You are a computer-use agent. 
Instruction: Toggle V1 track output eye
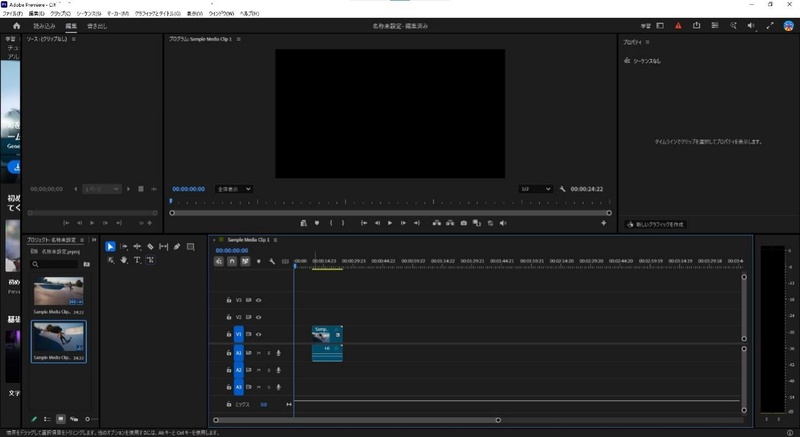tap(259, 335)
